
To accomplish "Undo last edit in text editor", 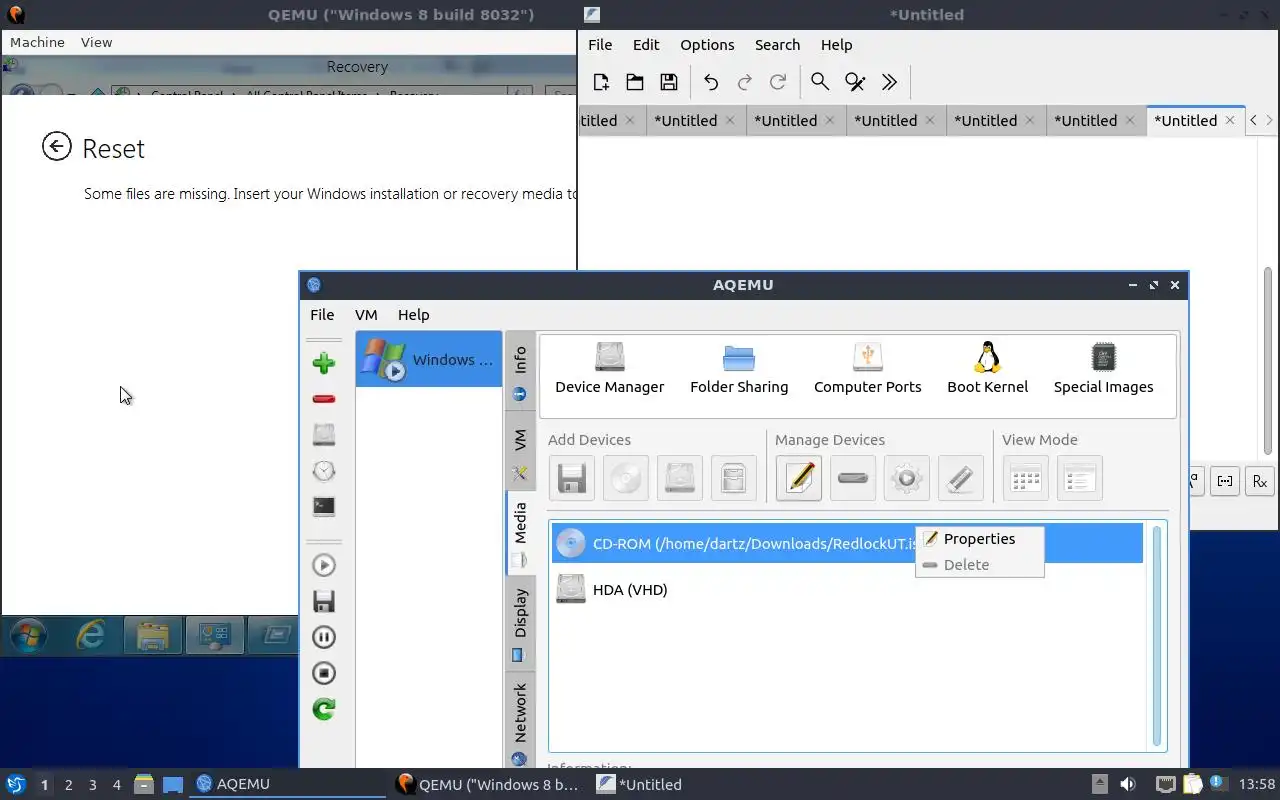I will pyautogui.click(x=711, y=82).
